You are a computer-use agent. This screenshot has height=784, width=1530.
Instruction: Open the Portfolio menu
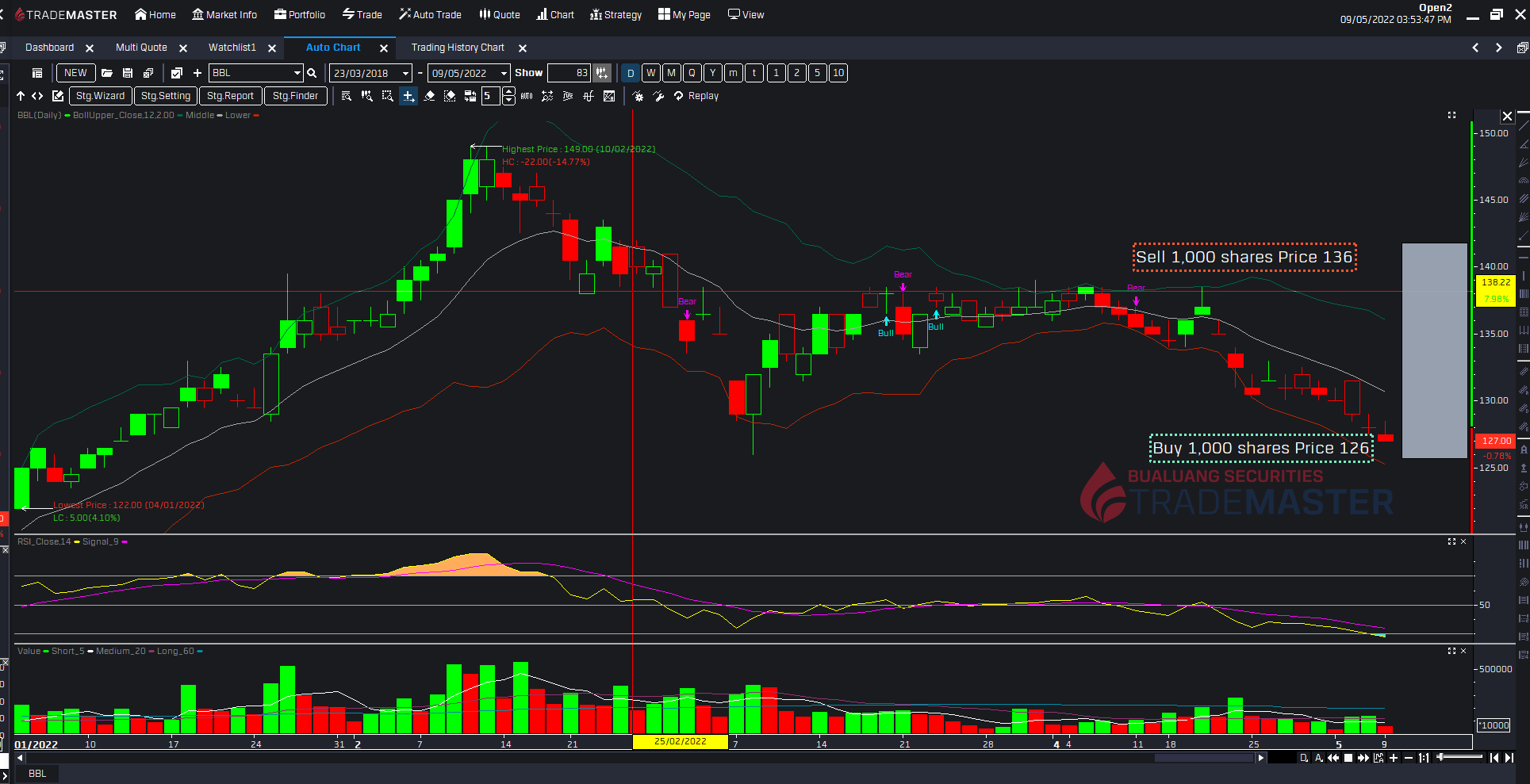(300, 14)
